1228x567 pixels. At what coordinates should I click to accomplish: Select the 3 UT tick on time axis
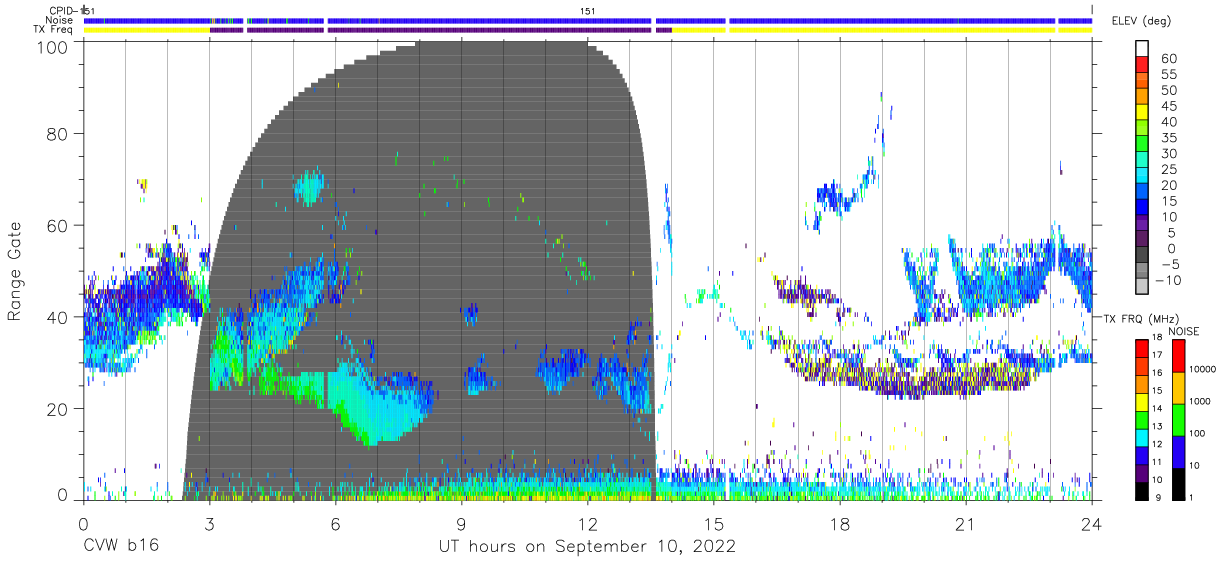pyautogui.click(x=209, y=524)
